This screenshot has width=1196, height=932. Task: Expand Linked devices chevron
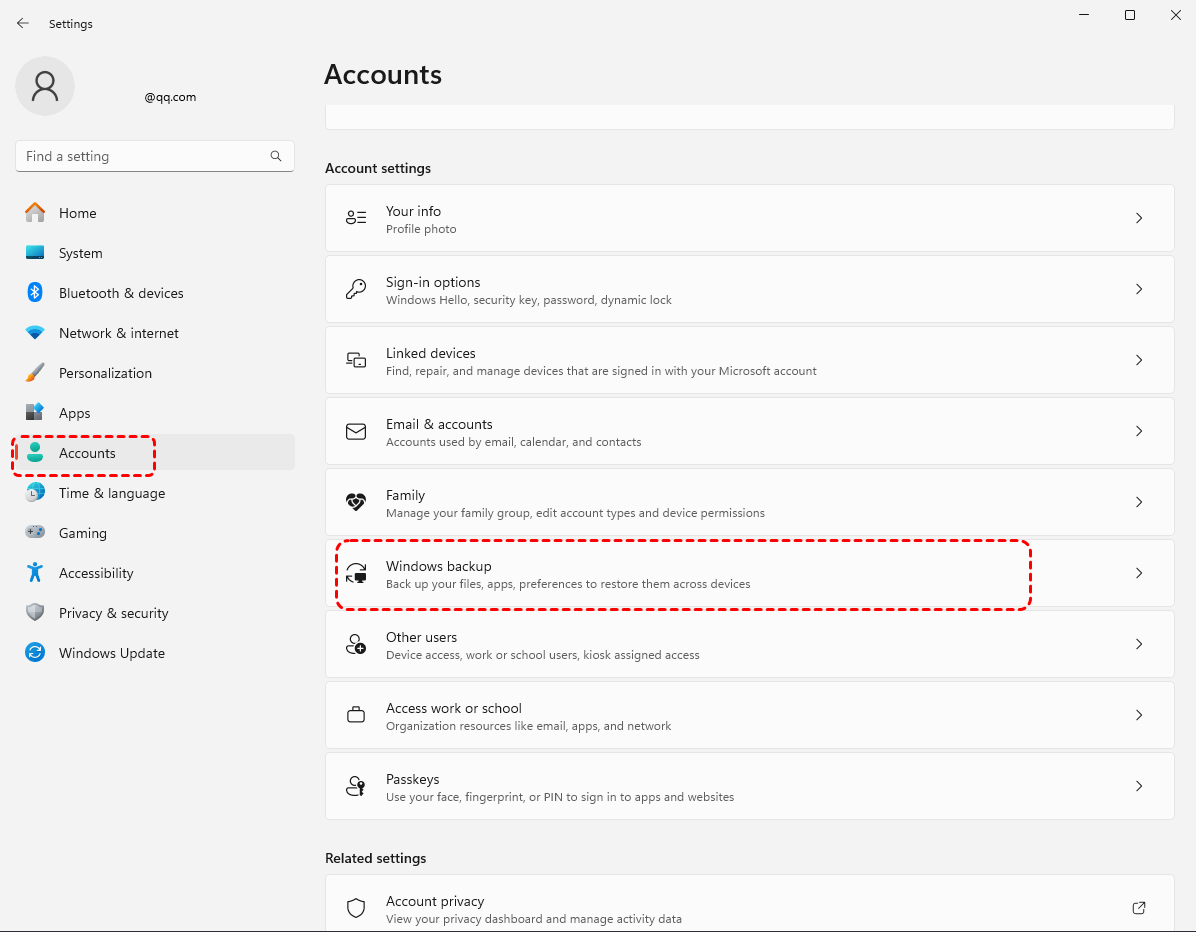1139,360
